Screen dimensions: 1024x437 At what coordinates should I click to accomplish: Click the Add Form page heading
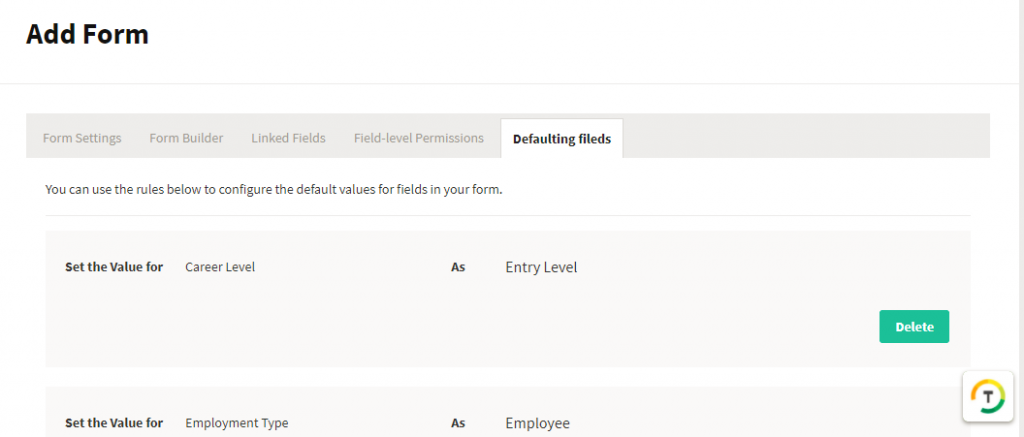88,34
